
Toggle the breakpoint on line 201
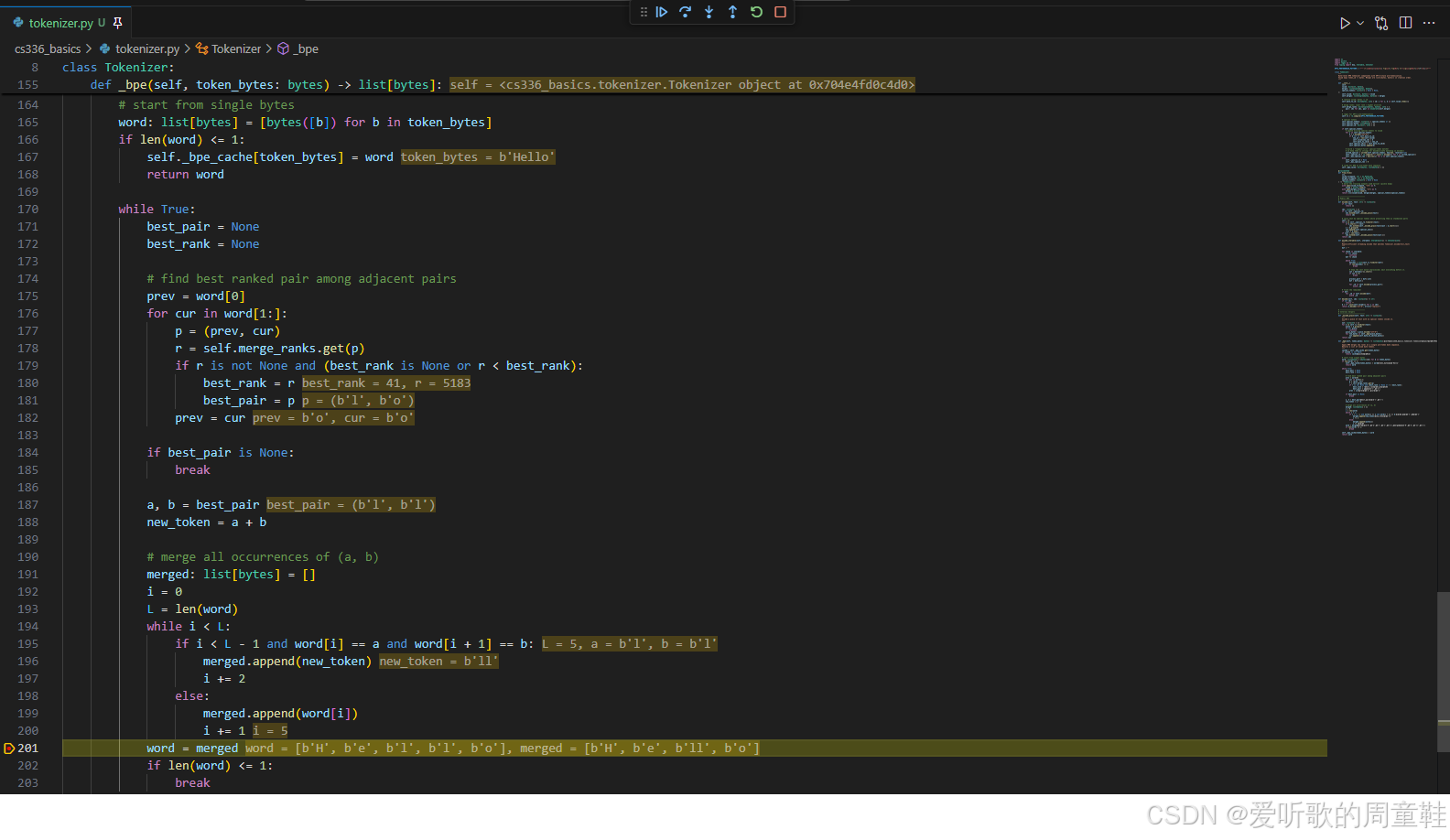pos(9,748)
